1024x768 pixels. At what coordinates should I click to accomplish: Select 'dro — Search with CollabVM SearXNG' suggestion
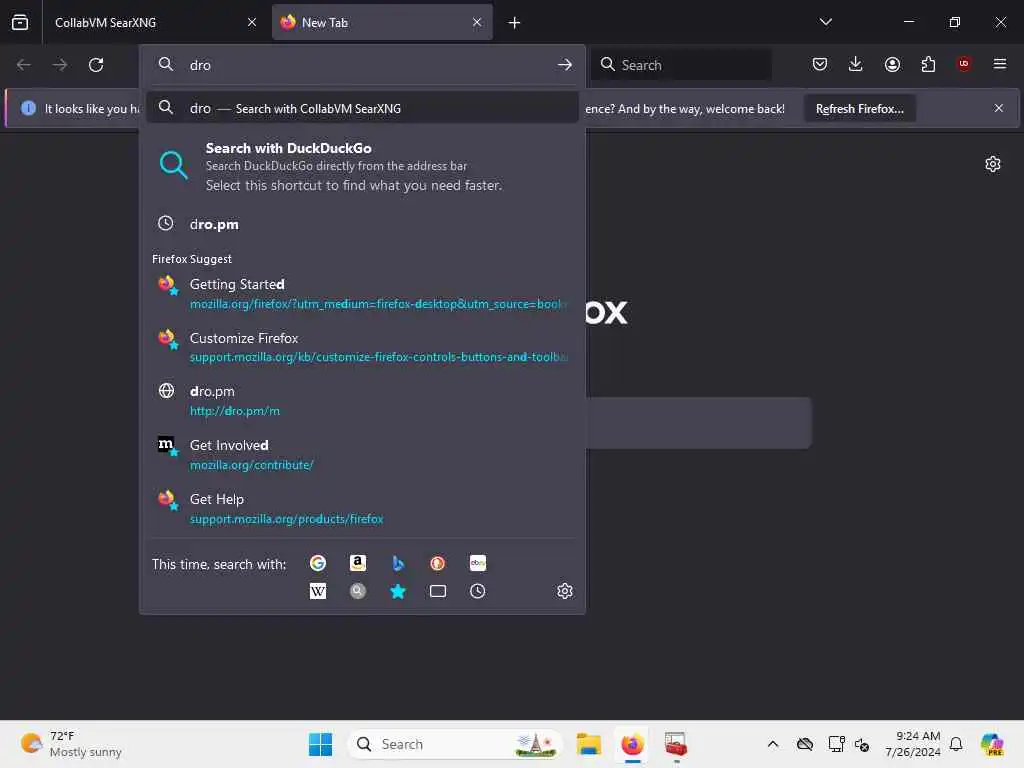pos(362,108)
